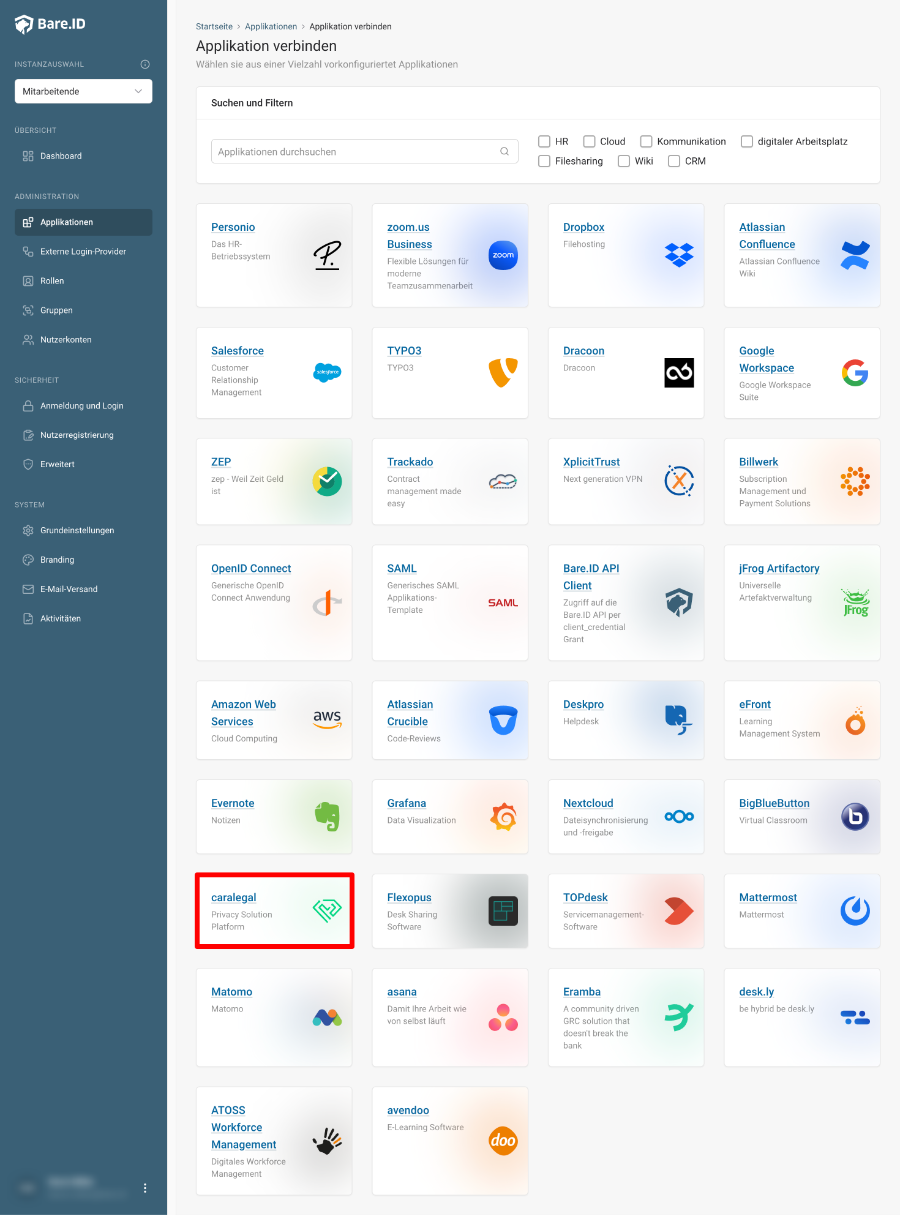Open the Matomo application link
Screen dimensions: 900x1215
[232, 992]
